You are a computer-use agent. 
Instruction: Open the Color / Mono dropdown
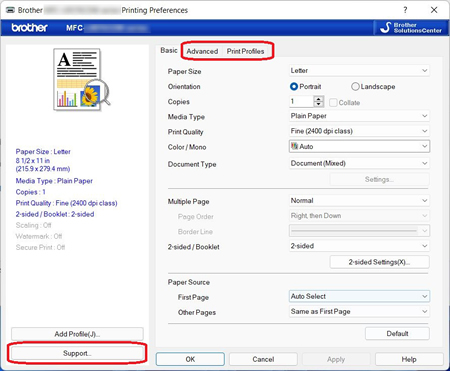point(359,146)
